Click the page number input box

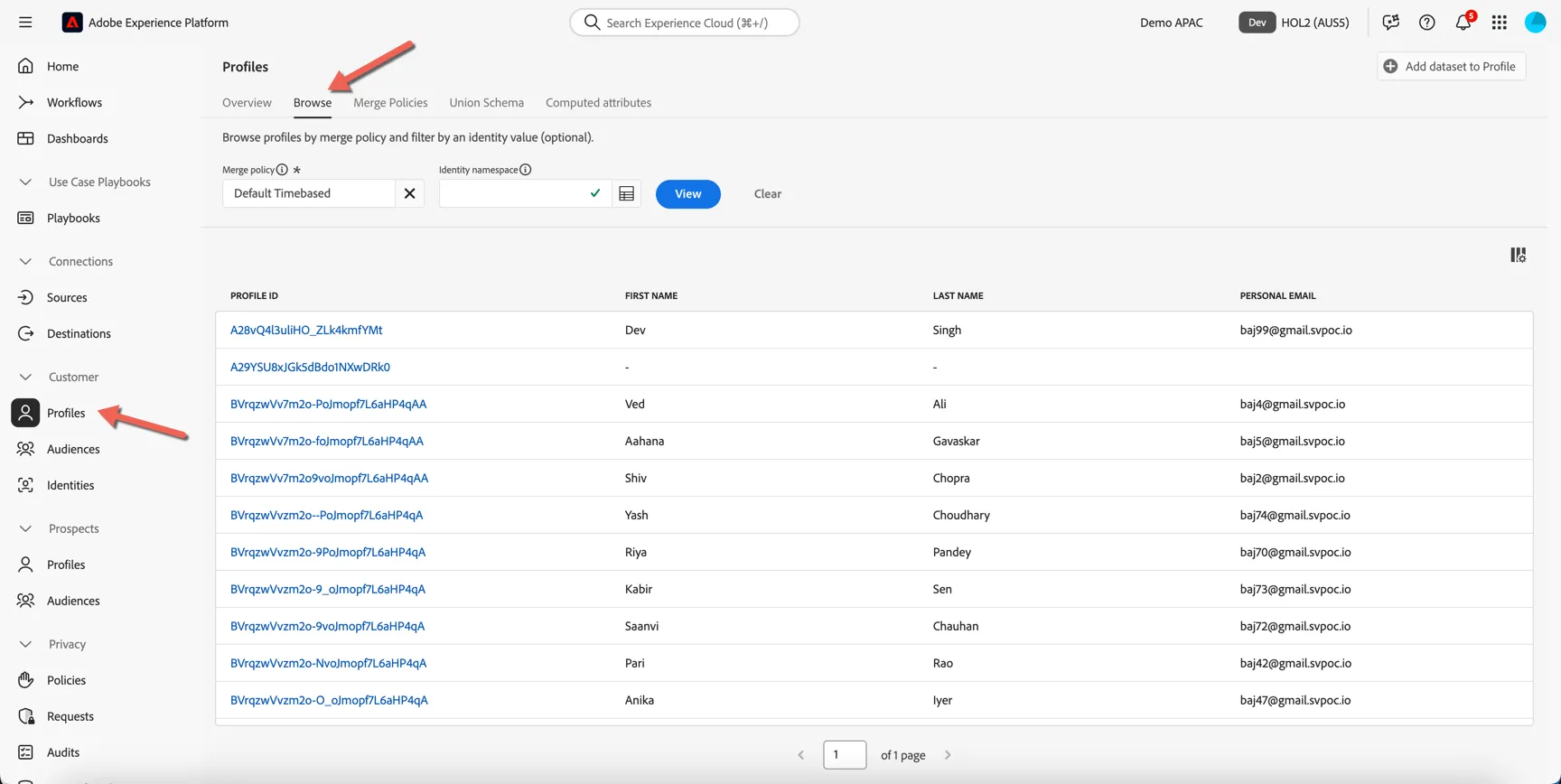click(x=845, y=755)
